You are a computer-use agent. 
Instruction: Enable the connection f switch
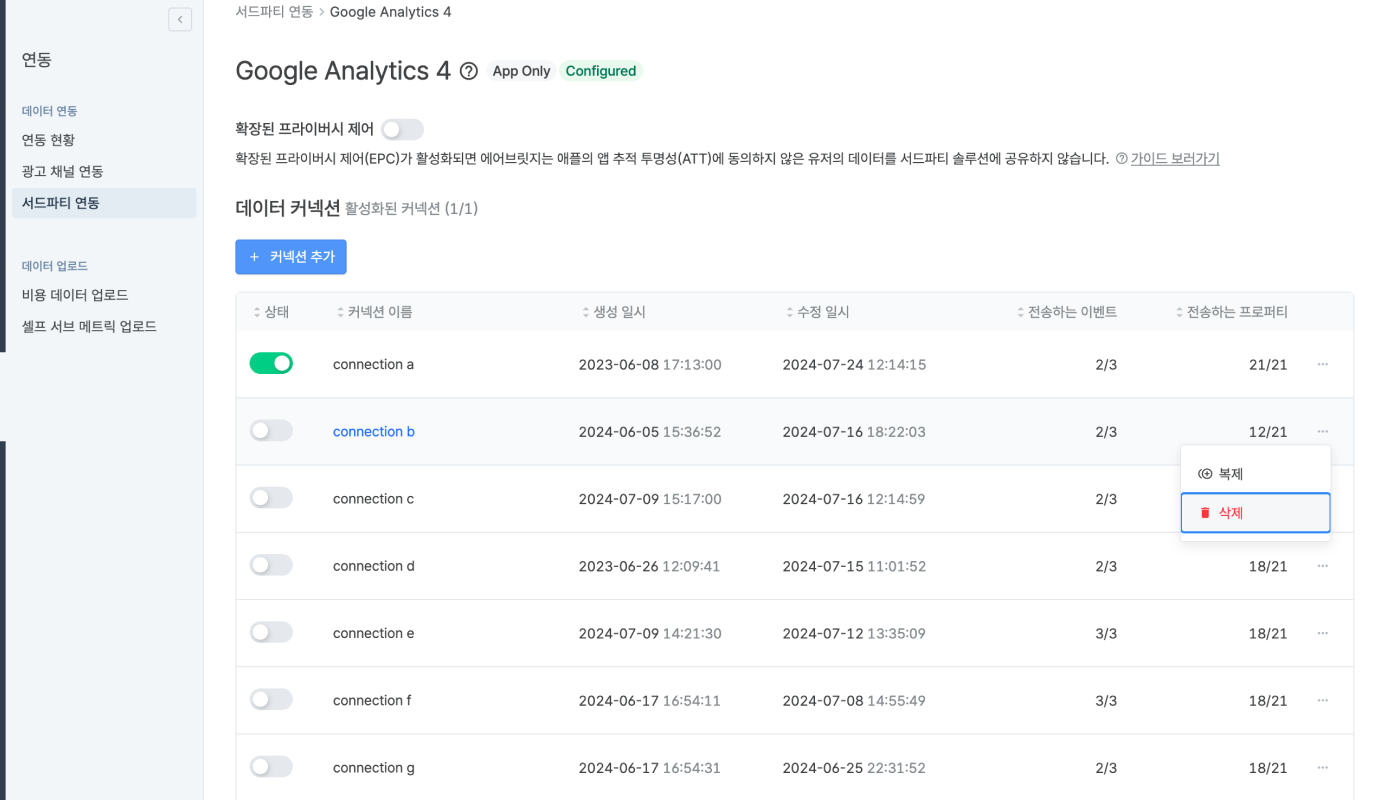point(271,699)
